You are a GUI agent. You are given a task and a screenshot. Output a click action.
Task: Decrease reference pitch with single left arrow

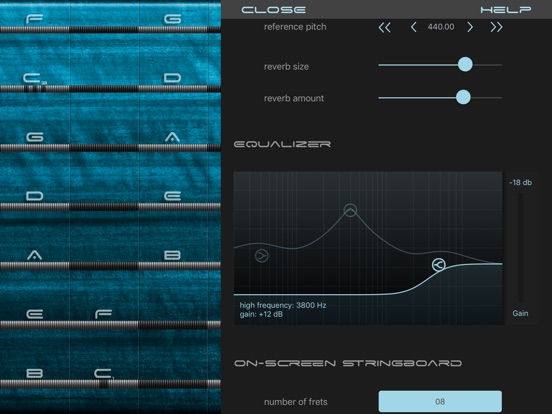(414, 27)
